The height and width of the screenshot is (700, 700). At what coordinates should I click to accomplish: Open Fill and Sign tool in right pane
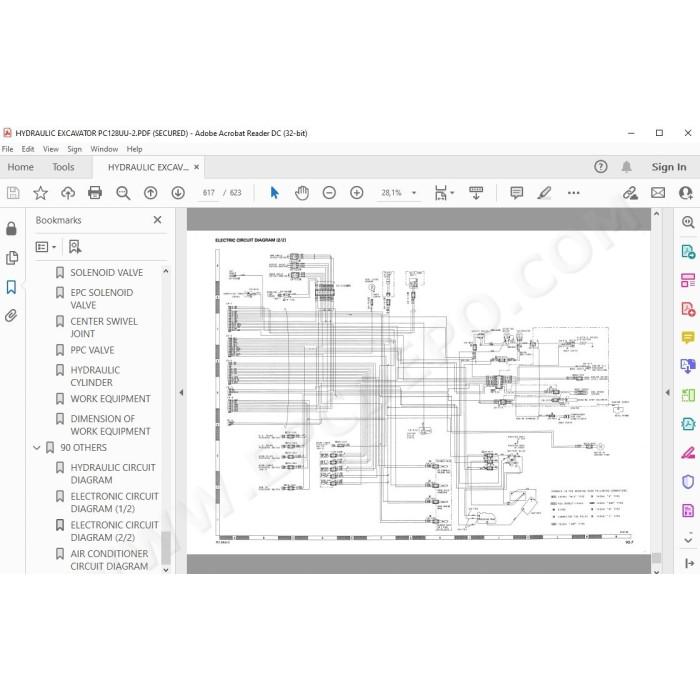coord(688,453)
